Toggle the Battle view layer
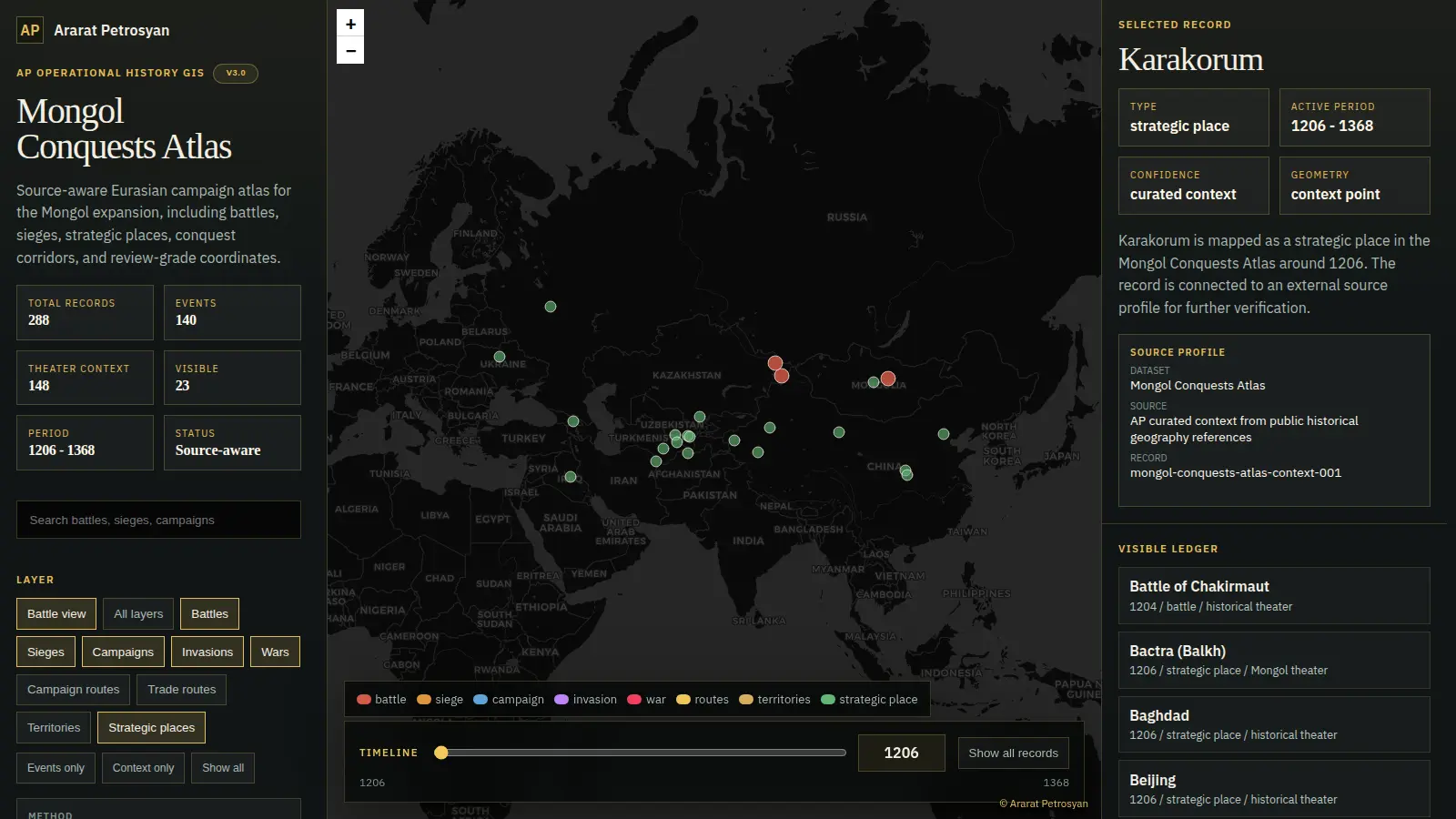 click(56, 614)
